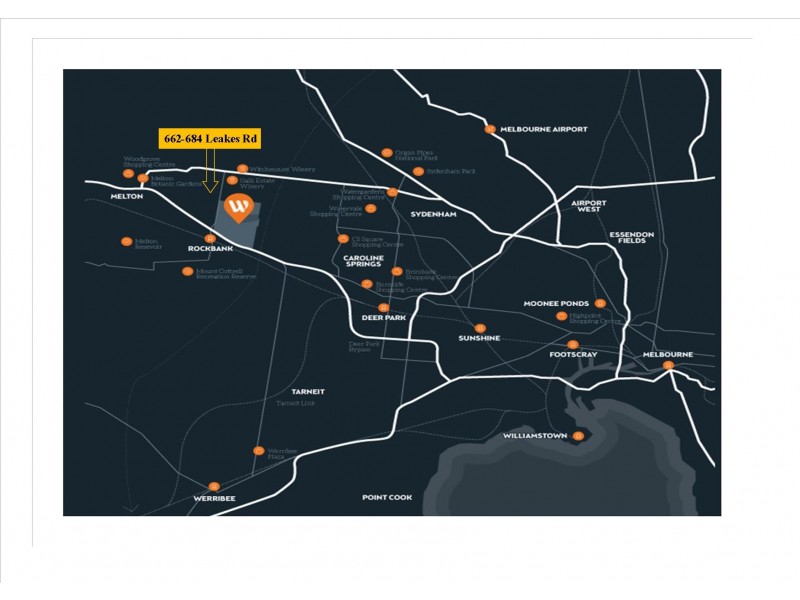The width and height of the screenshot is (800, 600).
Task: Select the Witchmount Winery marker icon
Action: 242,170
